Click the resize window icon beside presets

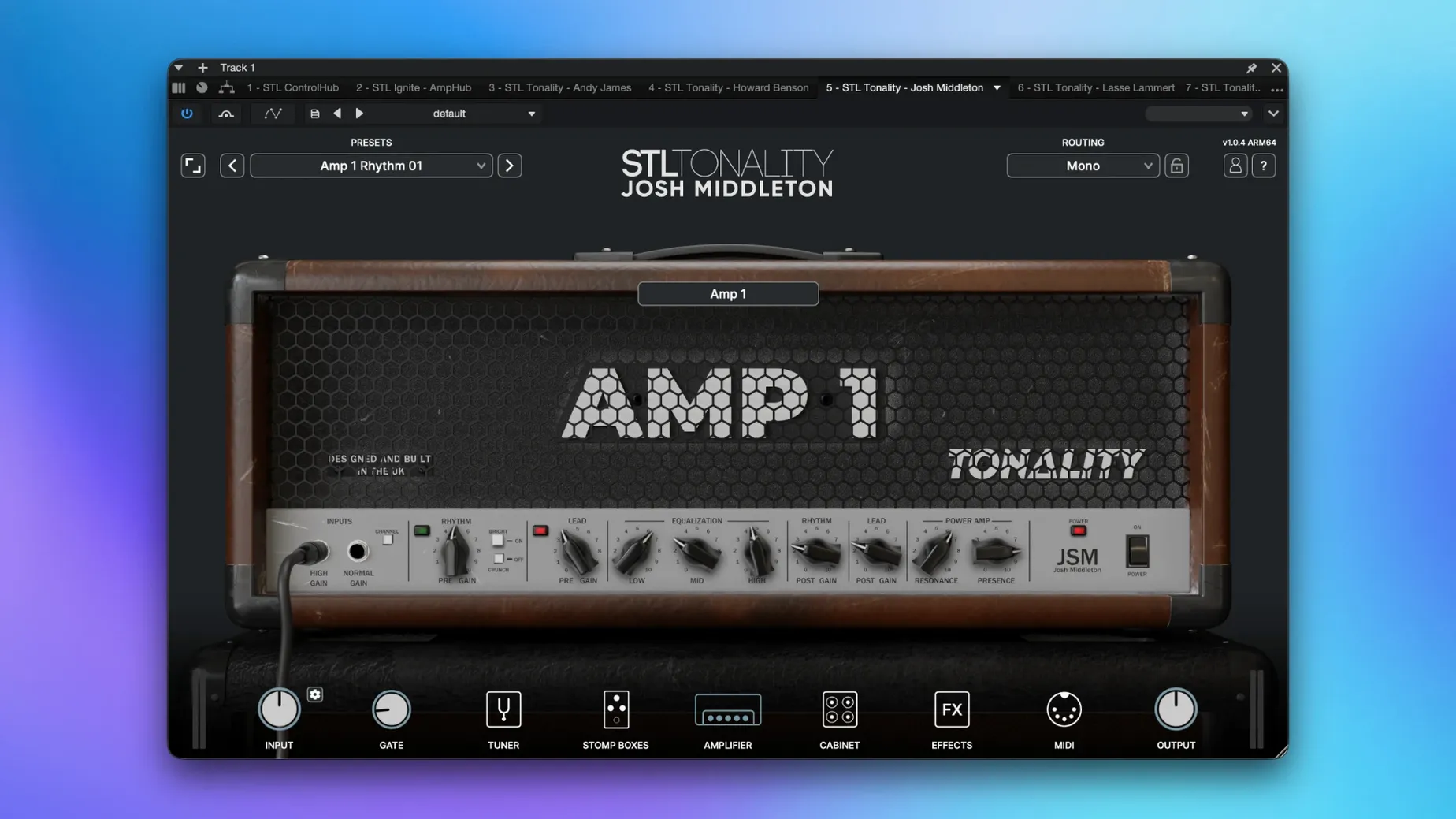click(x=193, y=166)
